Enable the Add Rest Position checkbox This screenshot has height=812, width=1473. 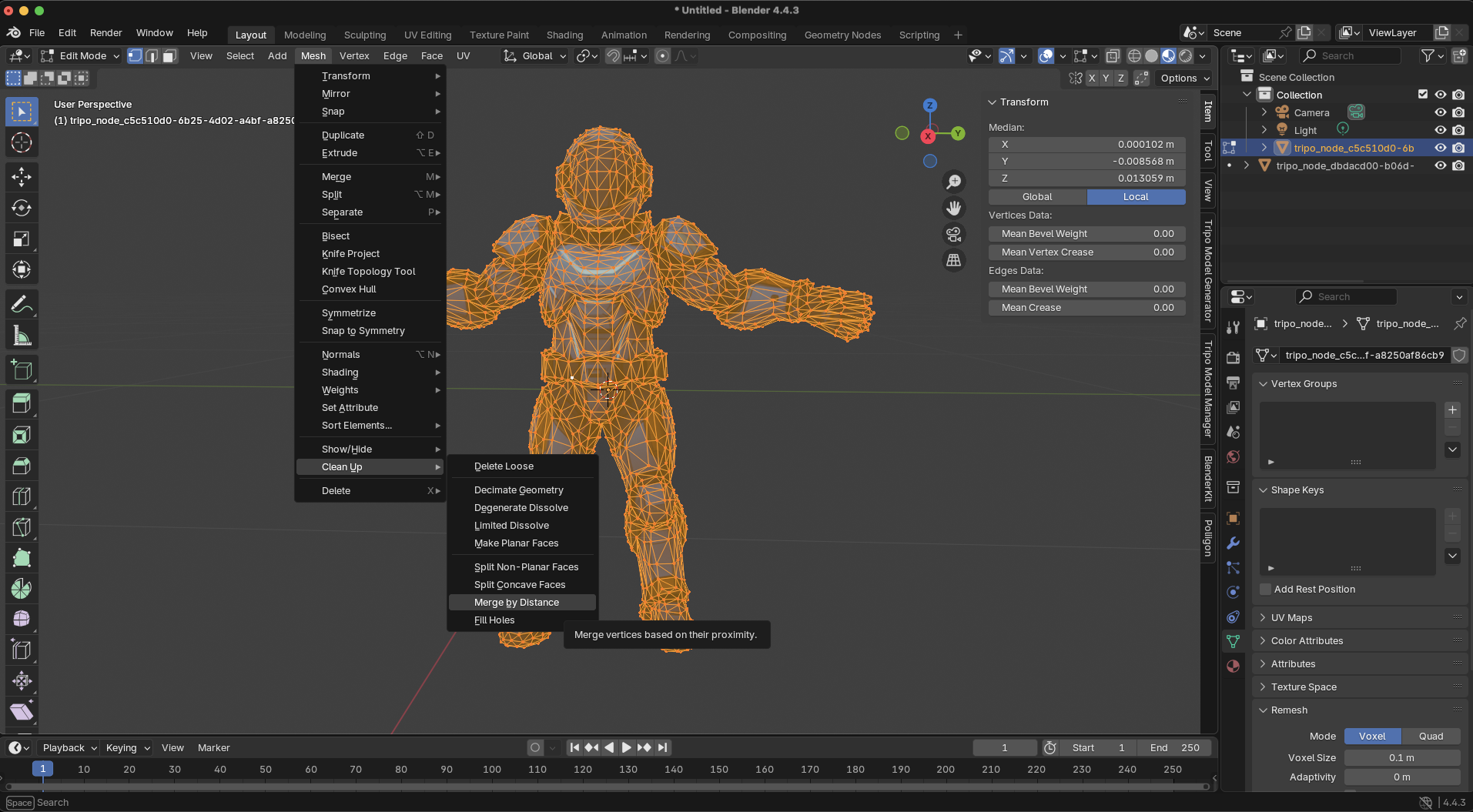click(x=1265, y=590)
